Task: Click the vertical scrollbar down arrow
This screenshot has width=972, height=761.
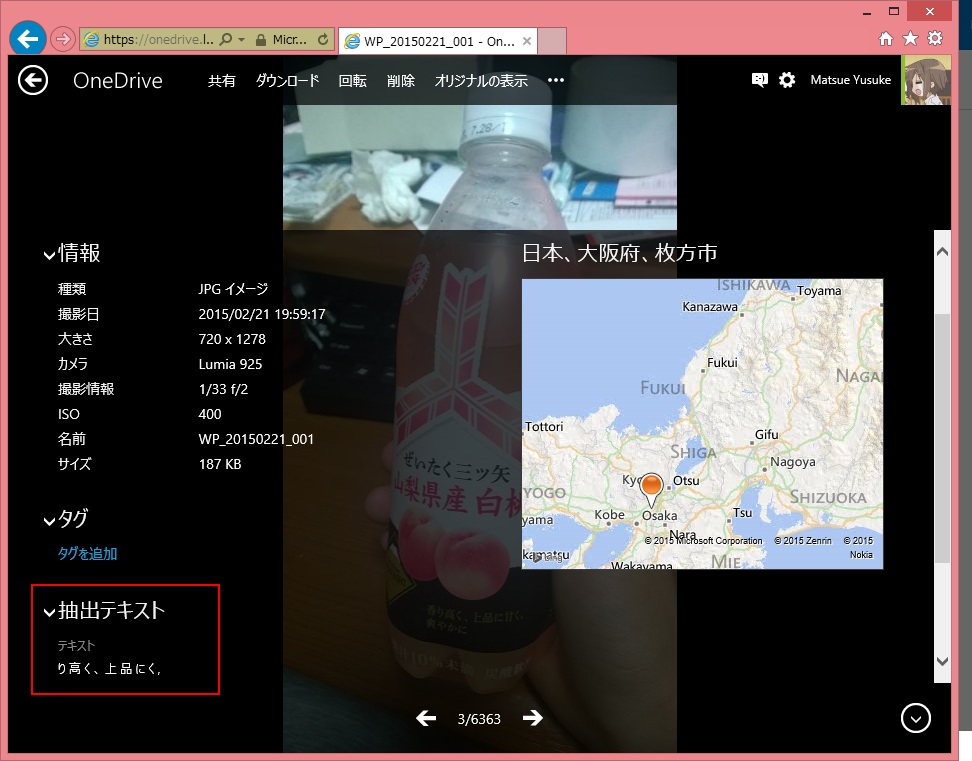Action: click(941, 661)
